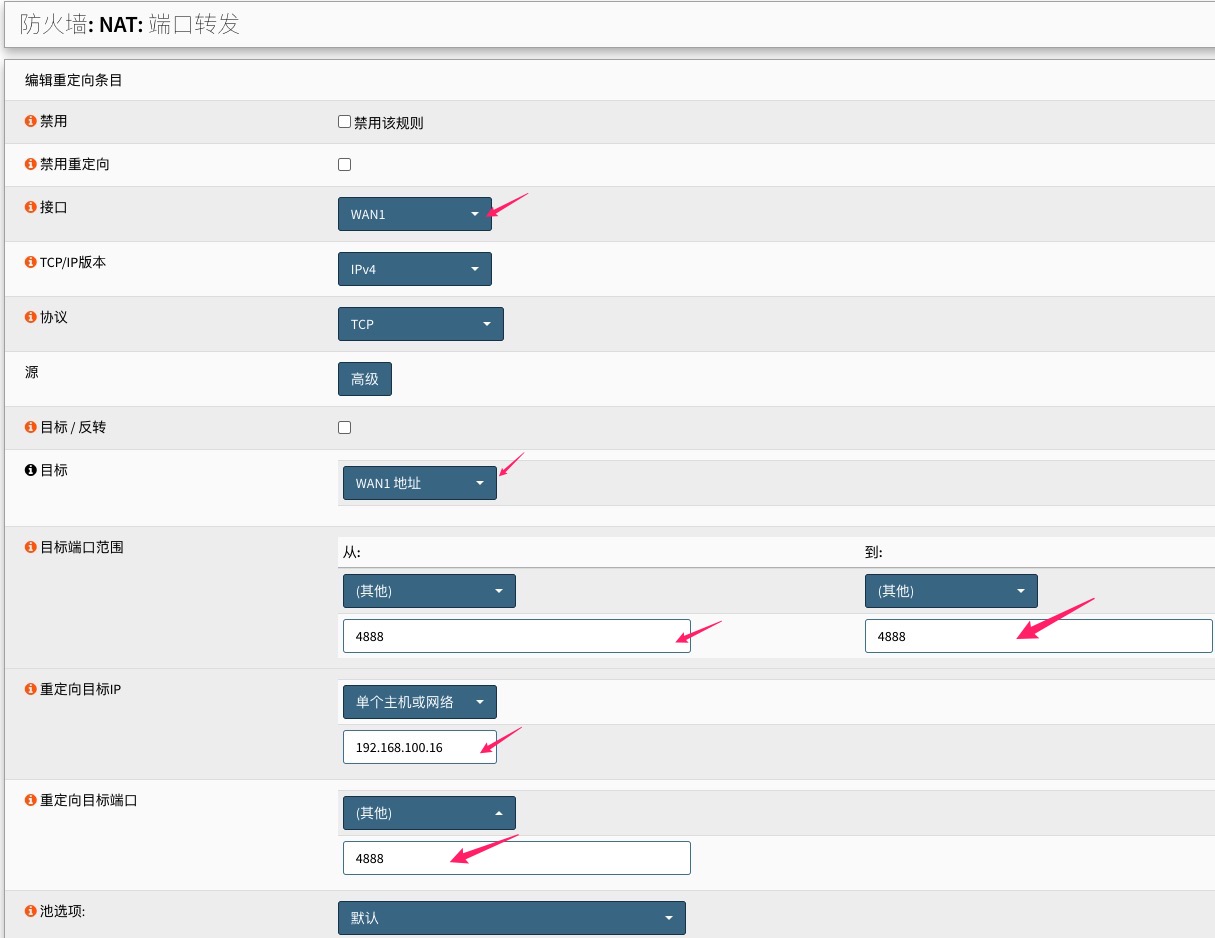This screenshot has height=938, width=1215.
Task: Check the 目标 / 反转 checkbox
Action: (x=344, y=428)
